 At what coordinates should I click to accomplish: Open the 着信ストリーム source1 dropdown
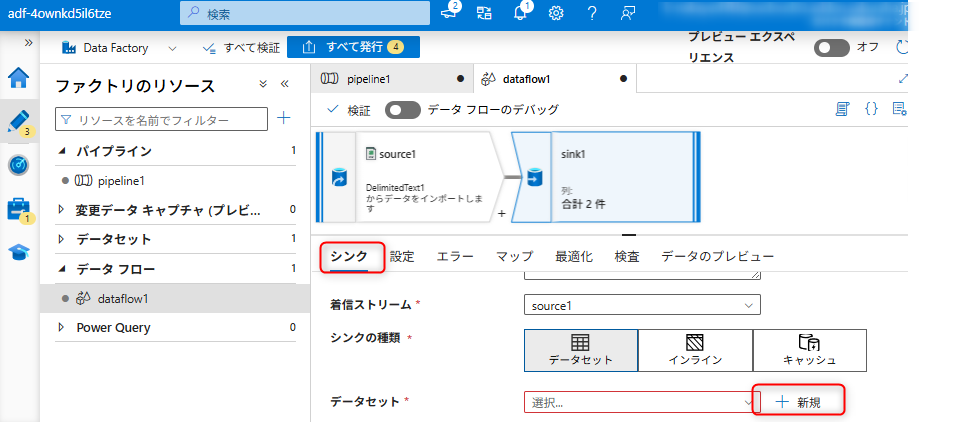pos(642,305)
